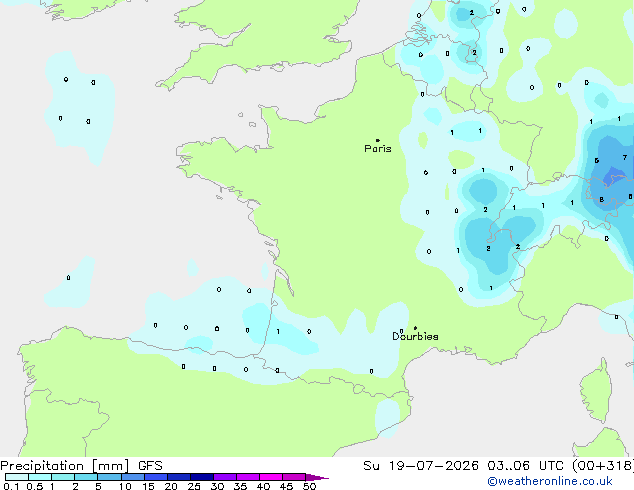634x490 pixels.
Task: Open the weatheronline.co.uk copyright link
Action: tap(550, 481)
